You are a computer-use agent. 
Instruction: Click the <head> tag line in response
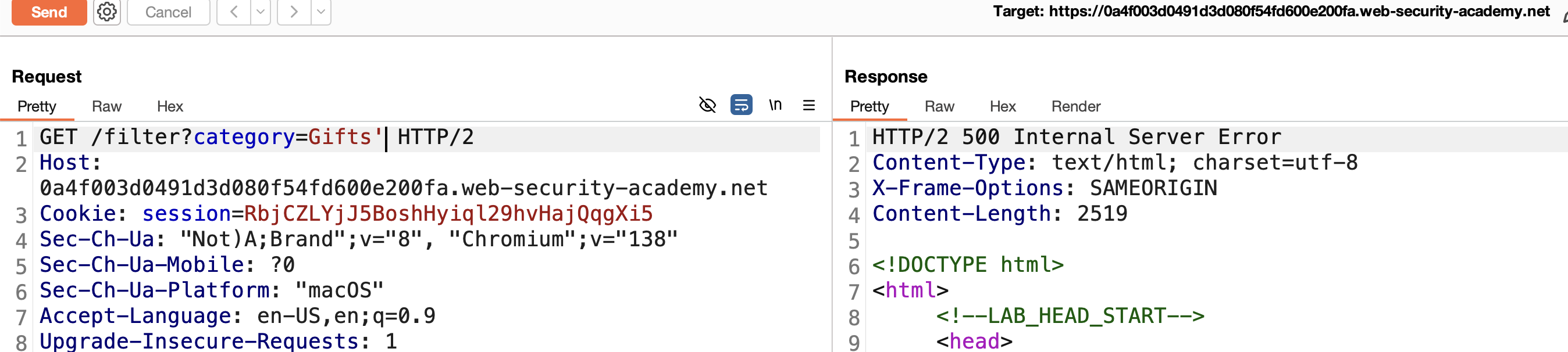pos(974,341)
